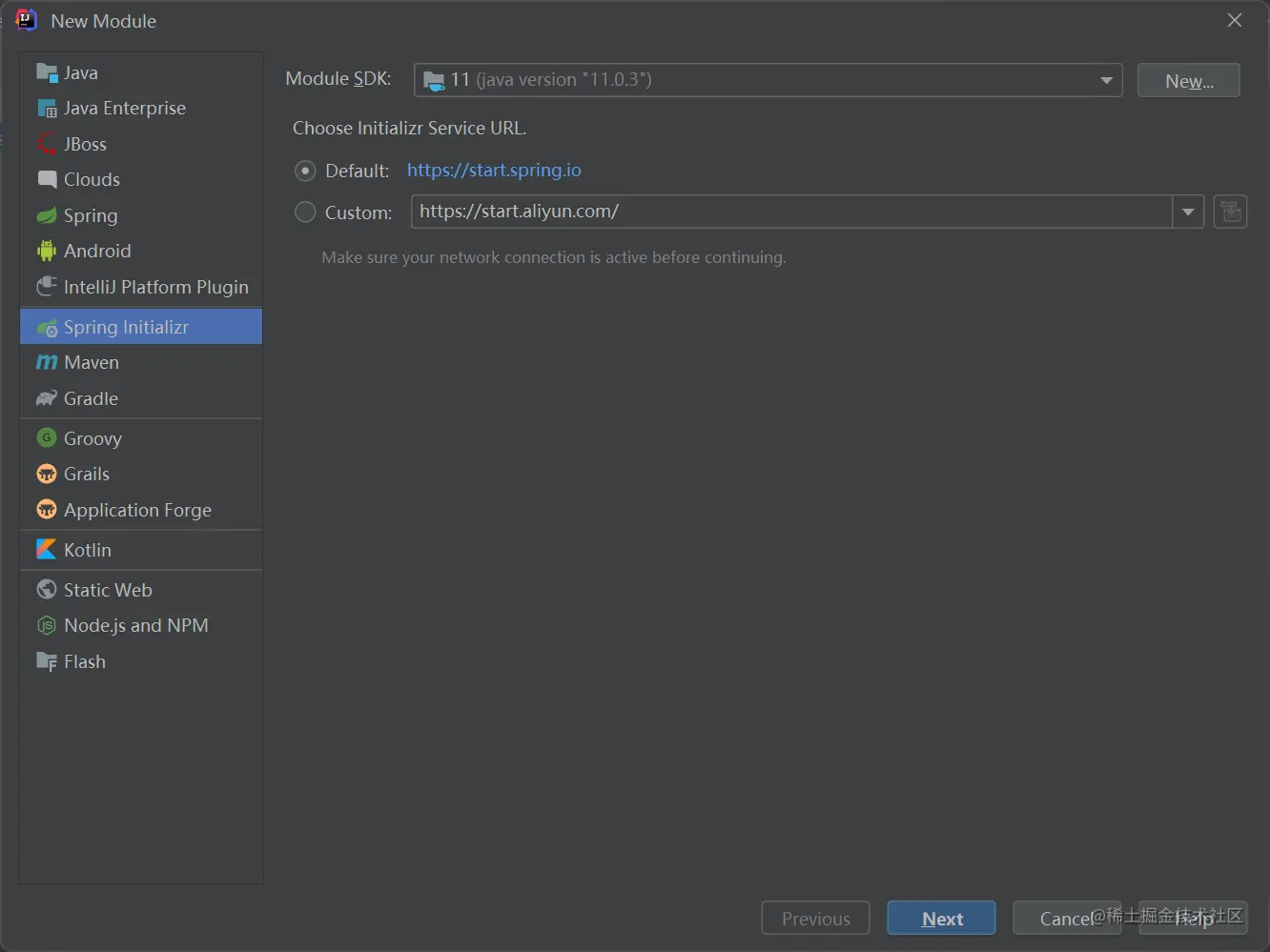The height and width of the screenshot is (952, 1270).
Task: Click the IntelliJ Platform Plugin icon
Action: [x=47, y=287]
